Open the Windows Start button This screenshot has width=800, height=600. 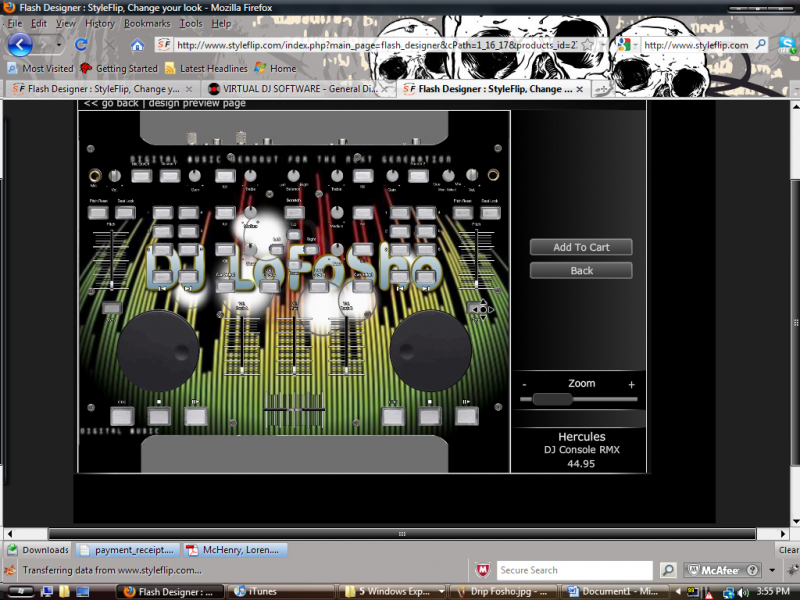pos(19,592)
